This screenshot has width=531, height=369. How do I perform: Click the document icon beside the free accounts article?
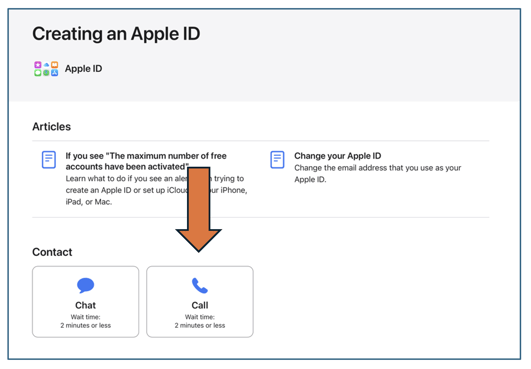pos(49,160)
